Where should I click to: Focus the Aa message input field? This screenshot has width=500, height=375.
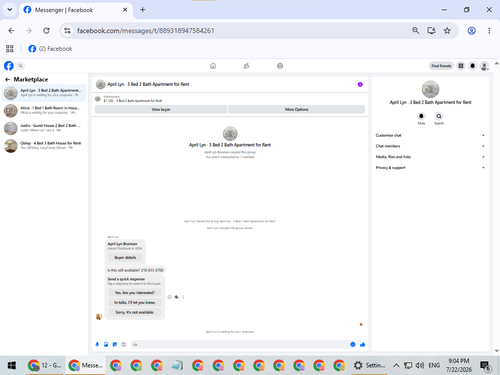click(x=238, y=344)
